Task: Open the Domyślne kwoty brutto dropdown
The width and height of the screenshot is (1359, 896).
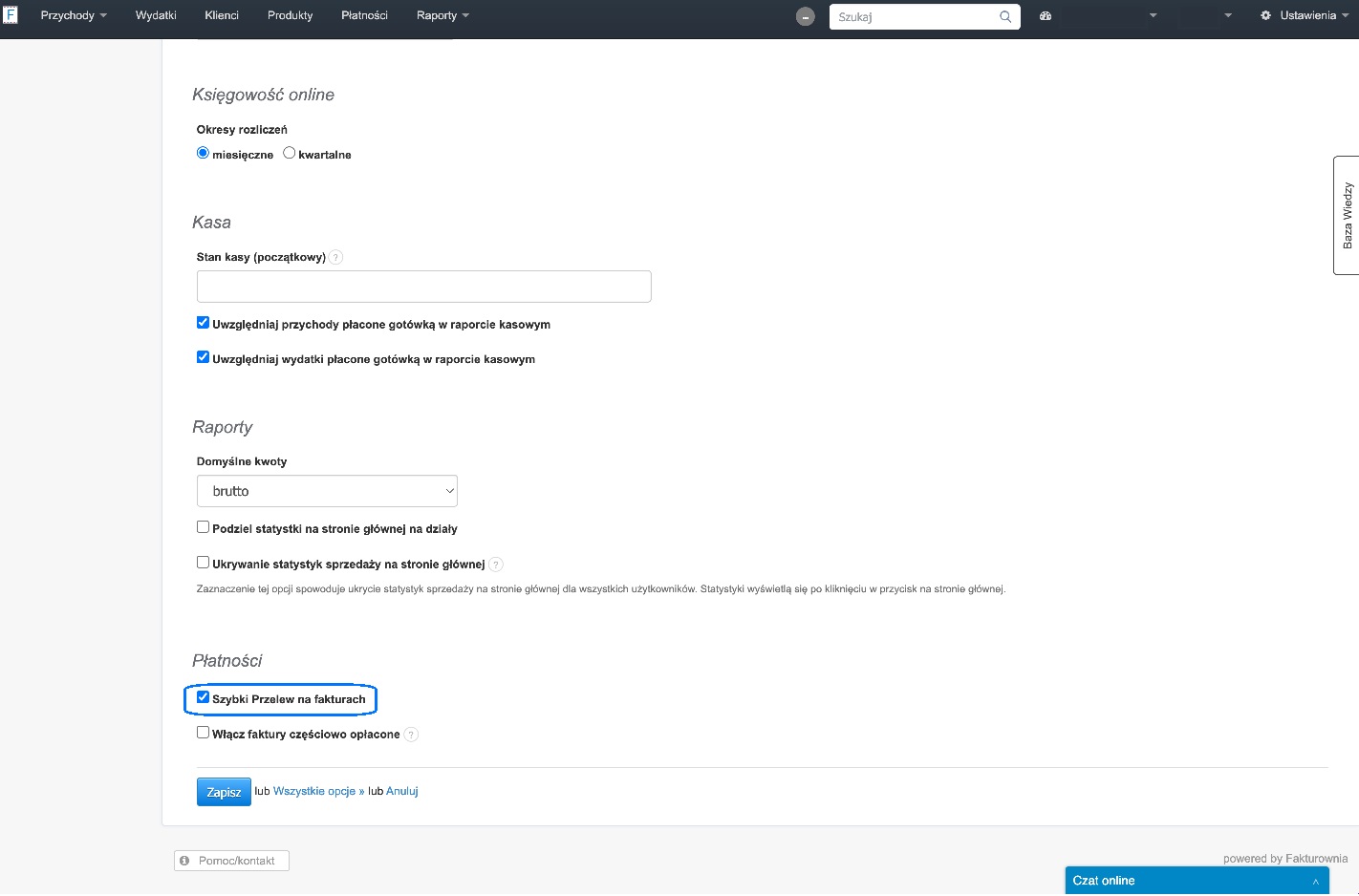Action: click(327, 491)
